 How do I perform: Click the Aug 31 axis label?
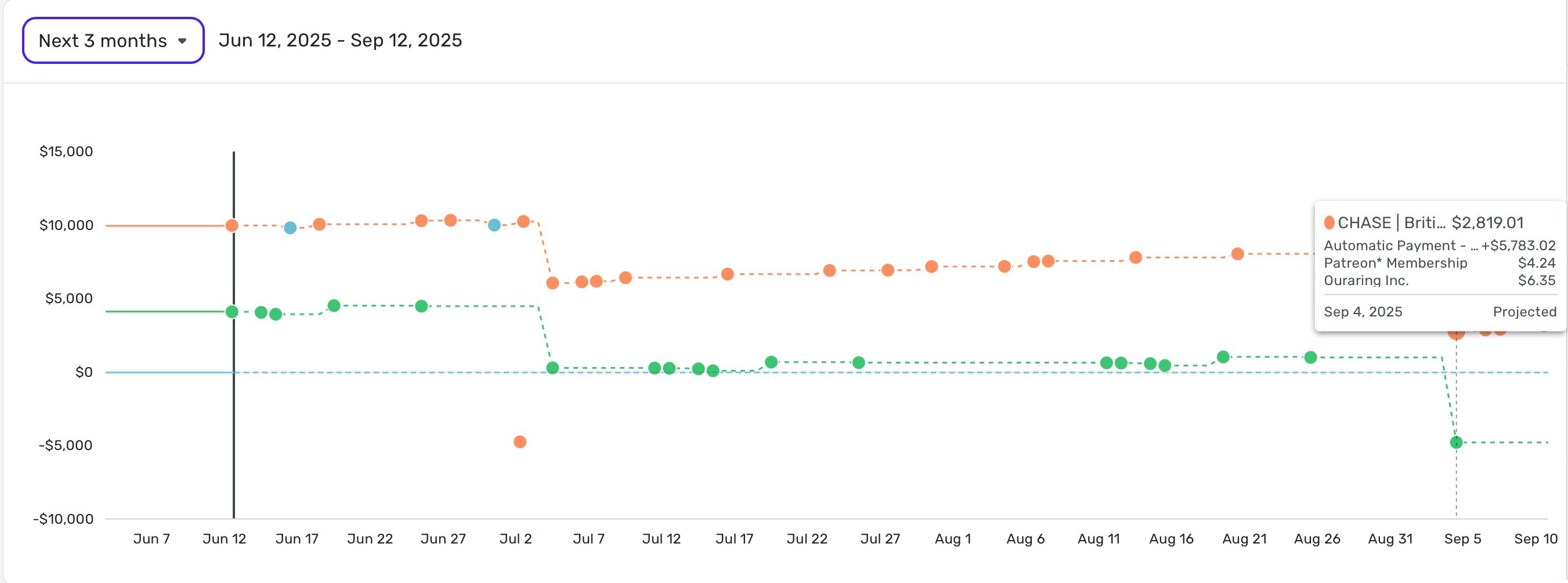tap(1390, 538)
